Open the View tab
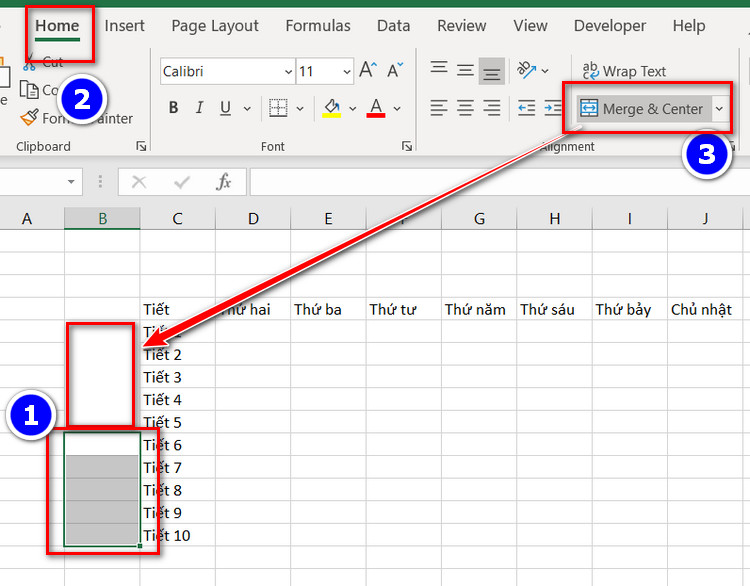This screenshot has height=586, width=750. [530, 25]
